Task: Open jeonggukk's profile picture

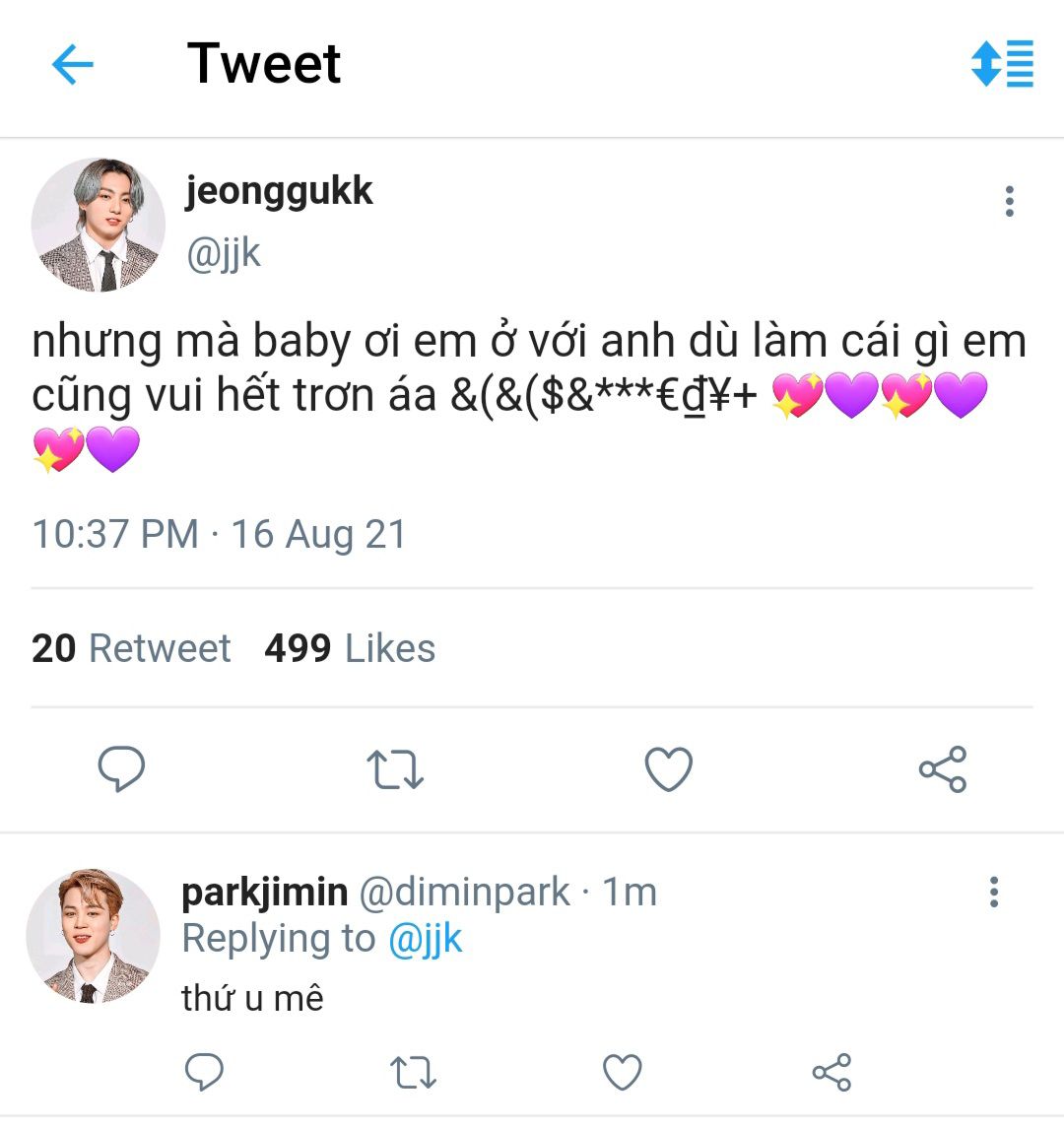Action: (x=99, y=225)
